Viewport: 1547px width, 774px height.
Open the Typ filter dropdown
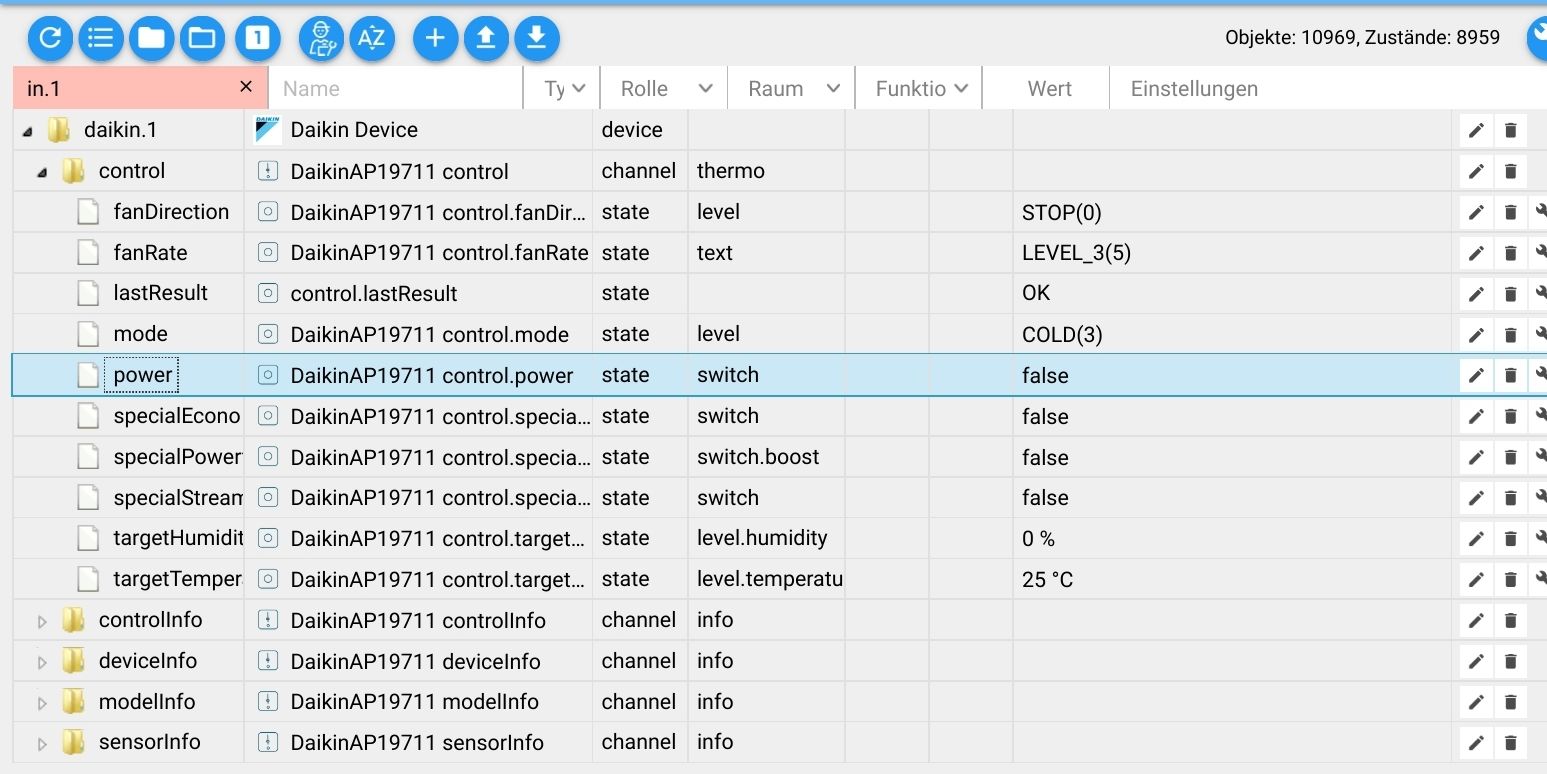562,88
